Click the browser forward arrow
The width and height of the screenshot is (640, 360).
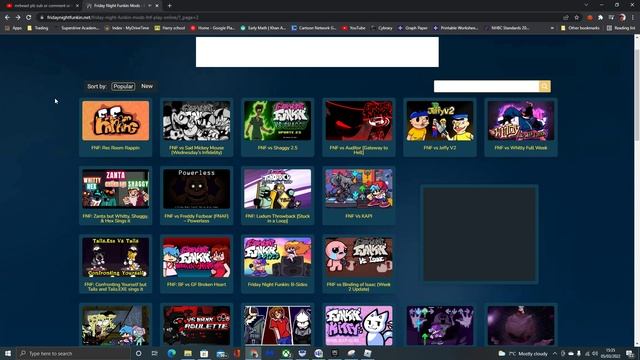pos(18,18)
